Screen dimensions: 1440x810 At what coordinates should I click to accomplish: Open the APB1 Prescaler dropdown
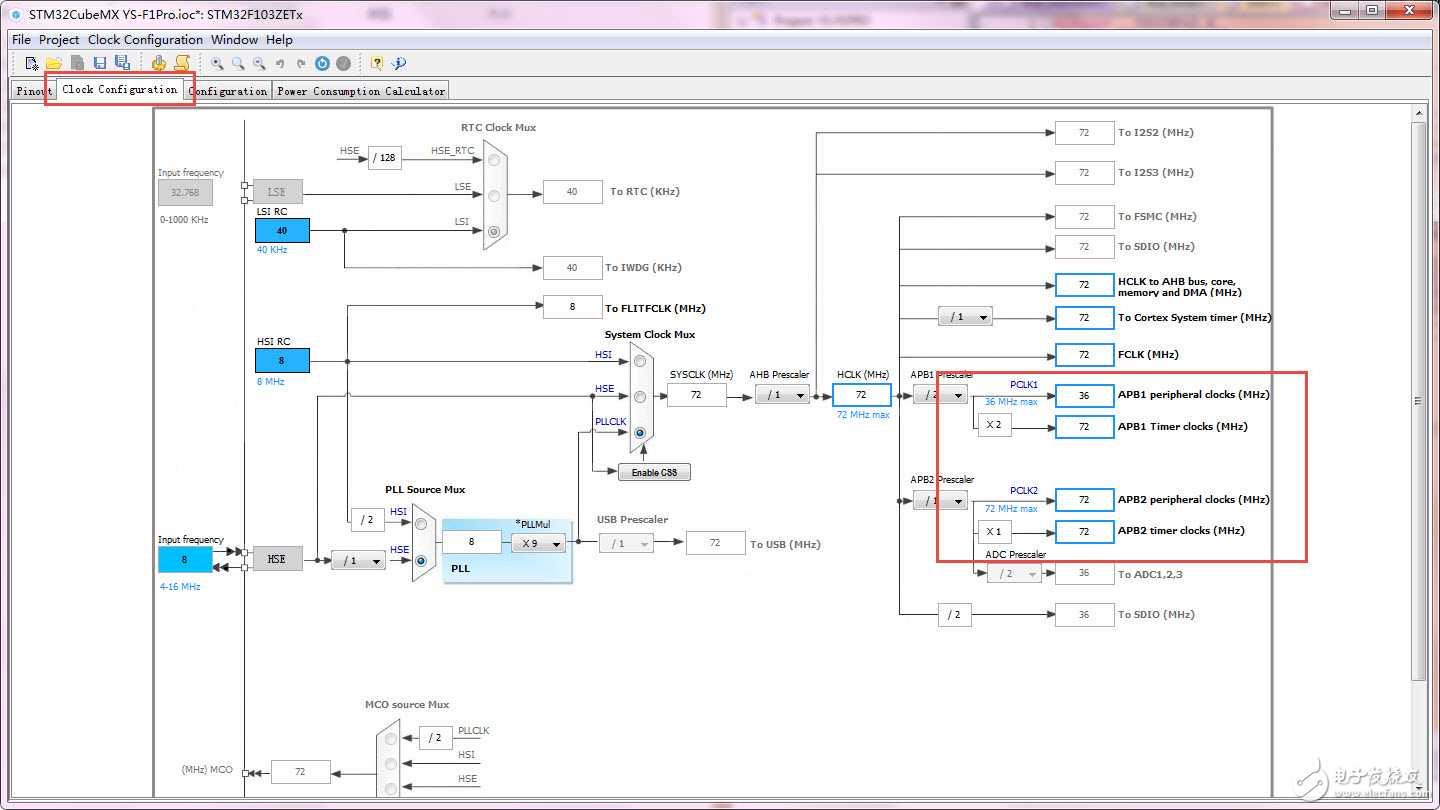[940, 395]
